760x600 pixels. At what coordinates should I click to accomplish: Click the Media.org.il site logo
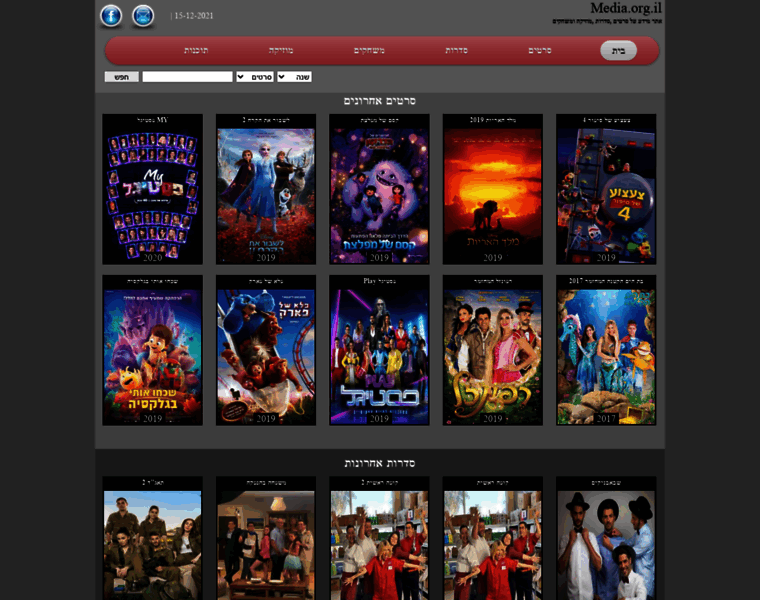(625, 8)
